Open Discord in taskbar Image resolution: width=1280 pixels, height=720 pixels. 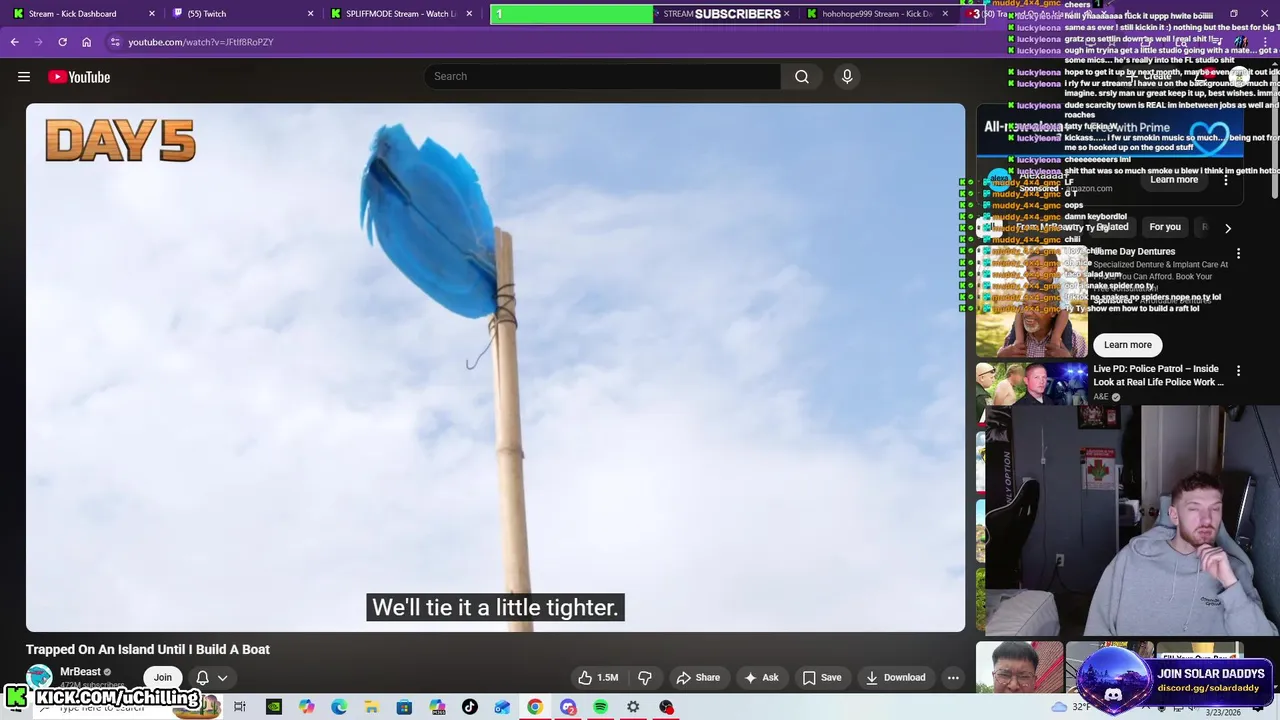click(568, 707)
